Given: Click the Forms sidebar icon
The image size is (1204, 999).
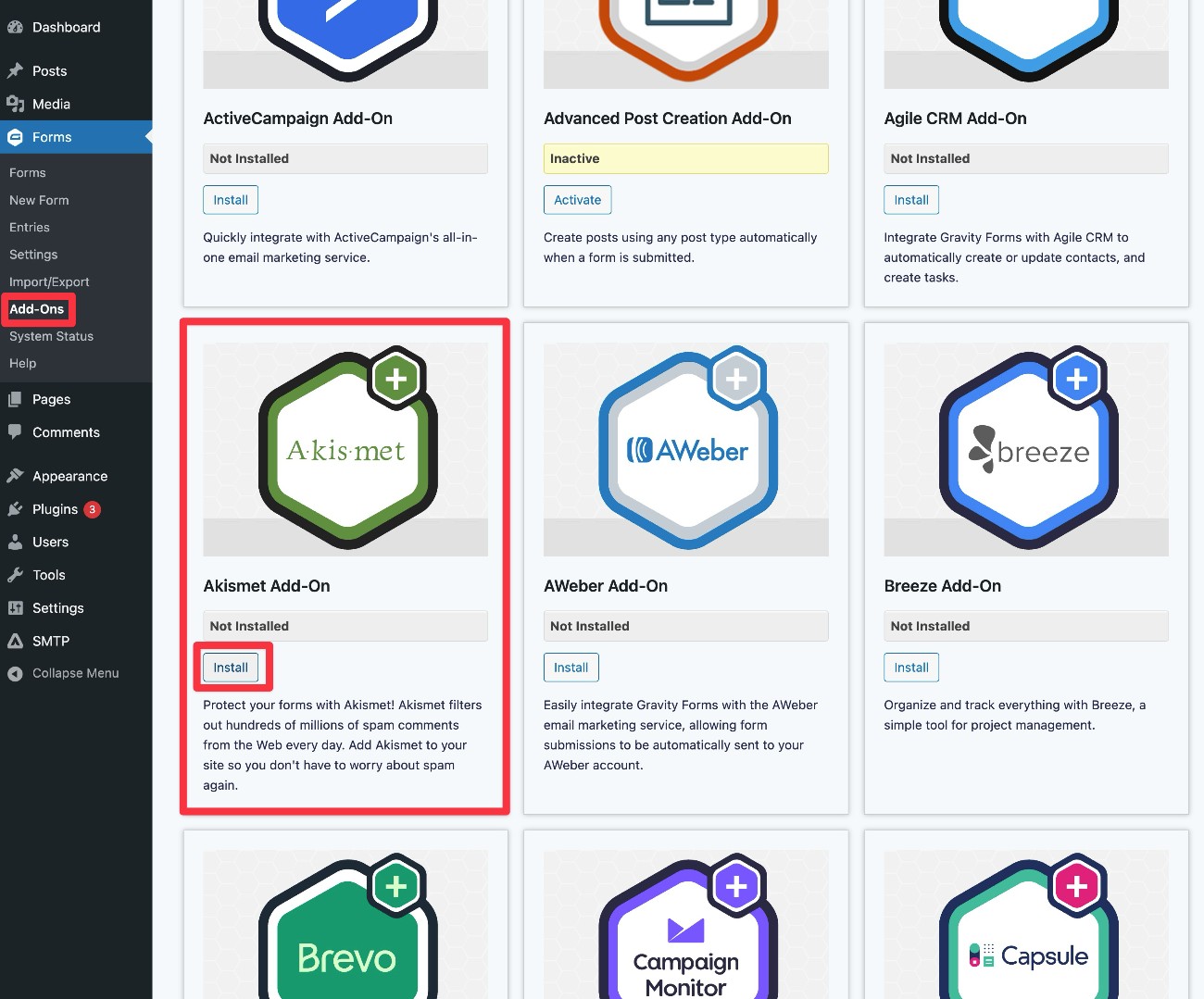Looking at the screenshot, I should tap(16, 137).
